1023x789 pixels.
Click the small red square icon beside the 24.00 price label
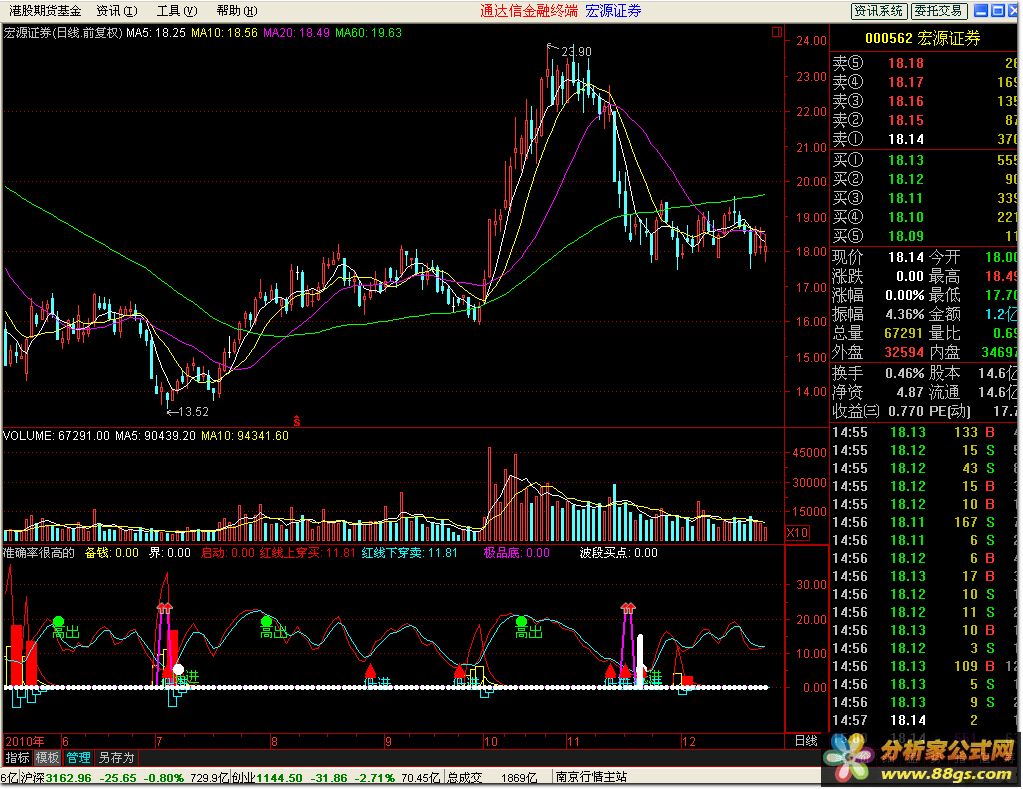[x=776, y=32]
